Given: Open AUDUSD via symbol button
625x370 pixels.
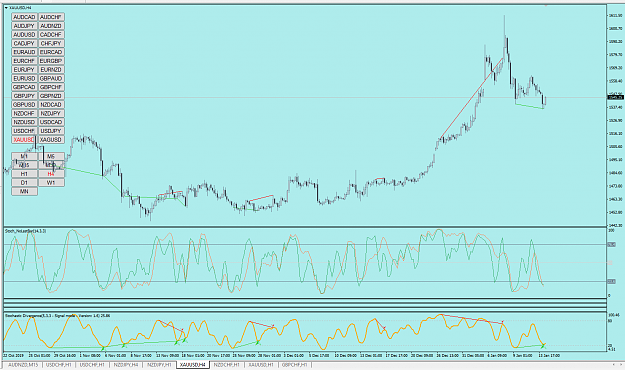Looking at the screenshot, I should [24, 34].
